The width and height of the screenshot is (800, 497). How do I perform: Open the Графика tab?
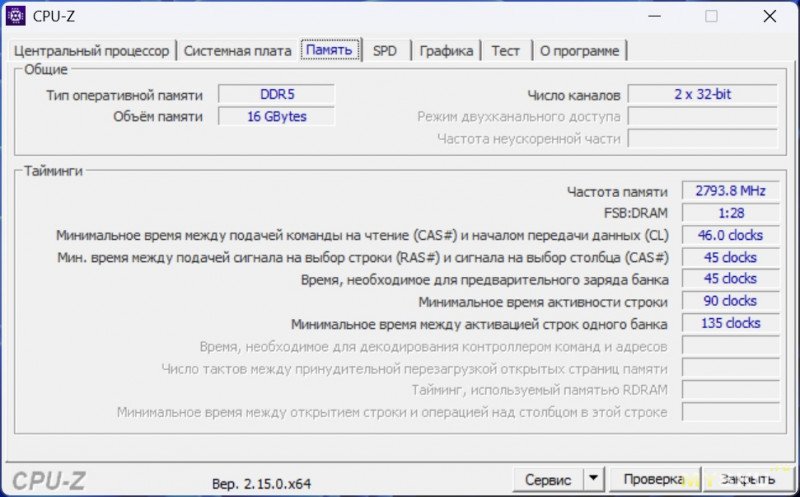(x=446, y=50)
